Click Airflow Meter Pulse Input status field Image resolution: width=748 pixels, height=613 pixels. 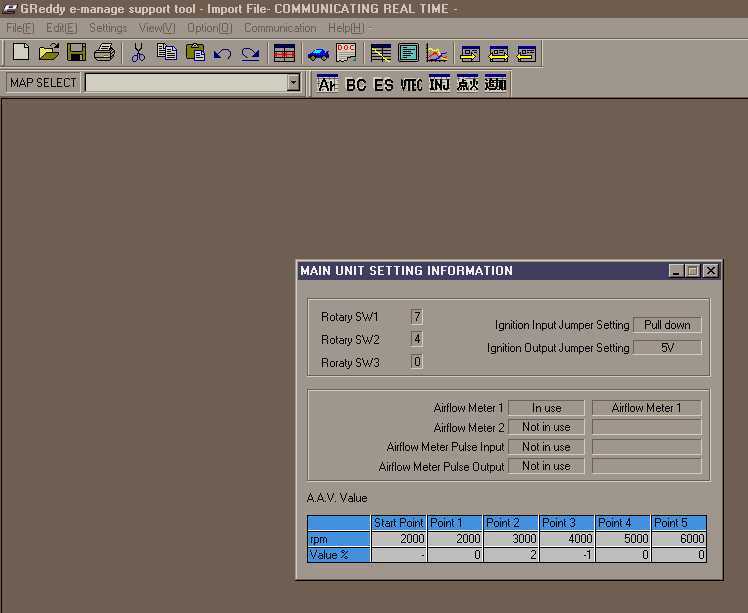(x=546, y=447)
